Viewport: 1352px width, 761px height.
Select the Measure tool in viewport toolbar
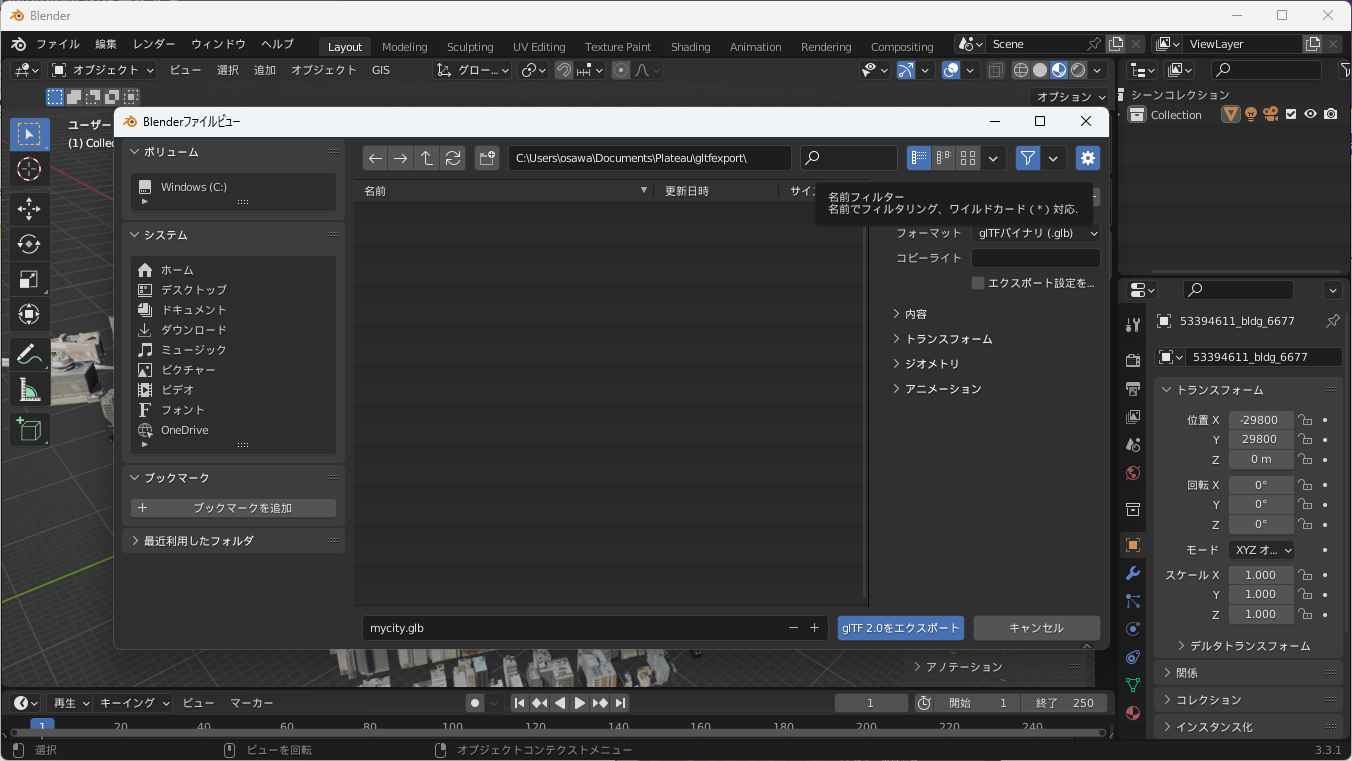(29, 390)
